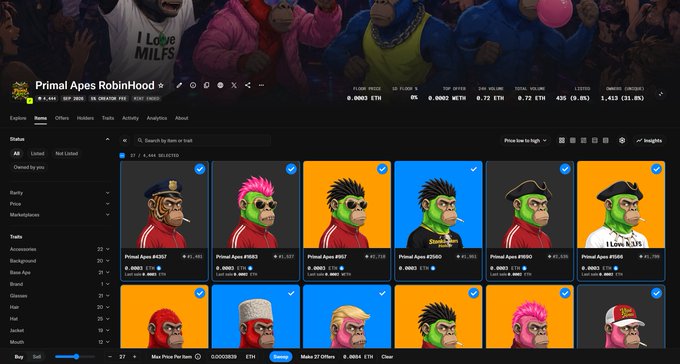680x364 pixels.
Task: Switch to the Offers tab
Action: [62, 118]
